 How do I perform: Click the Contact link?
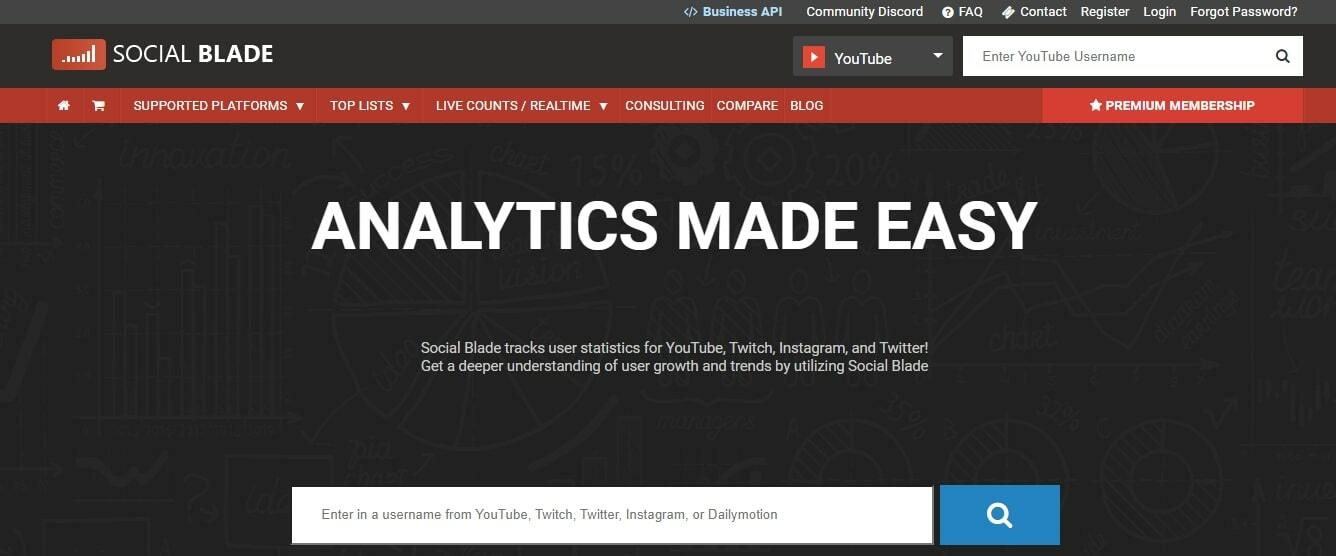(x=1034, y=12)
